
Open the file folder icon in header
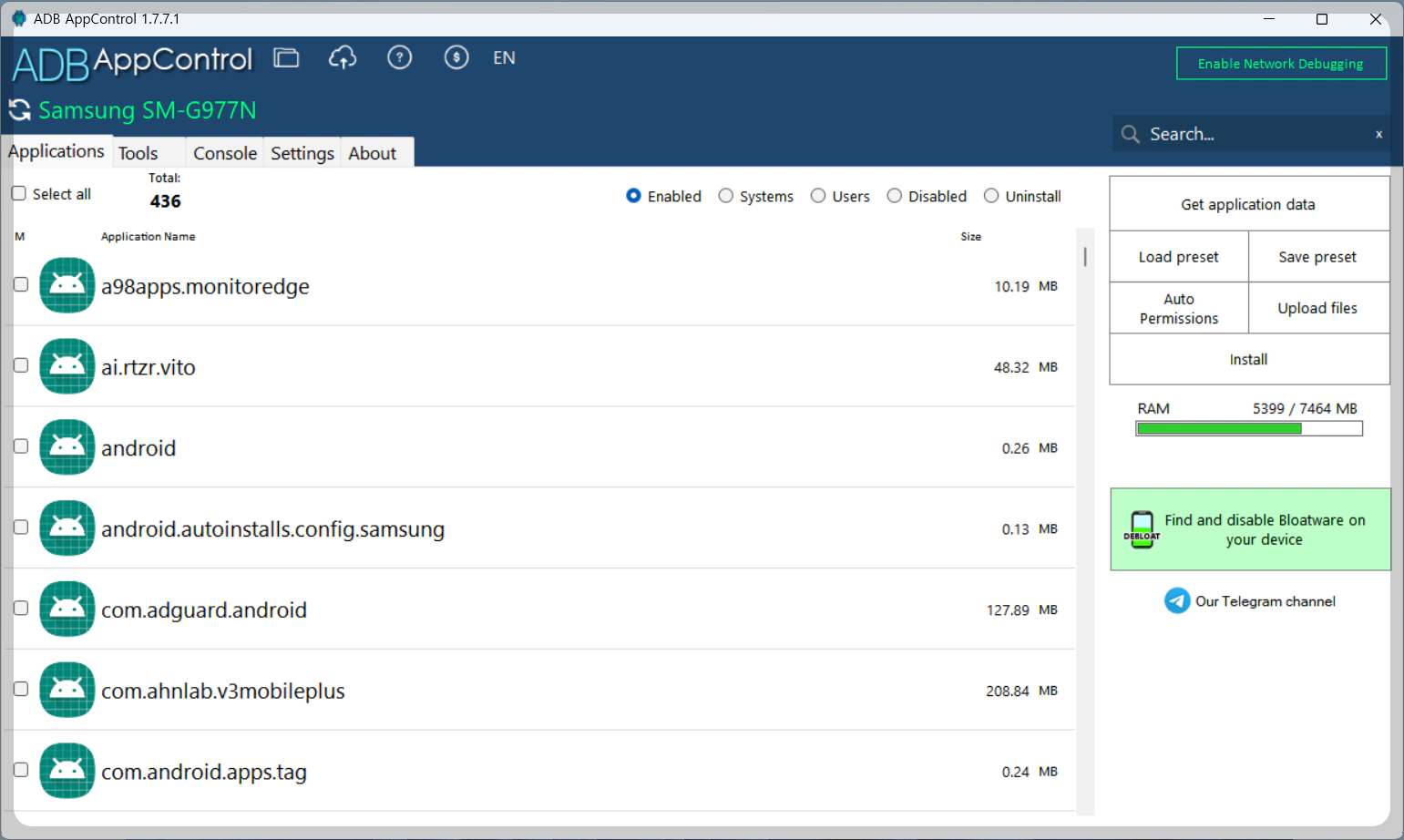coord(286,58)
